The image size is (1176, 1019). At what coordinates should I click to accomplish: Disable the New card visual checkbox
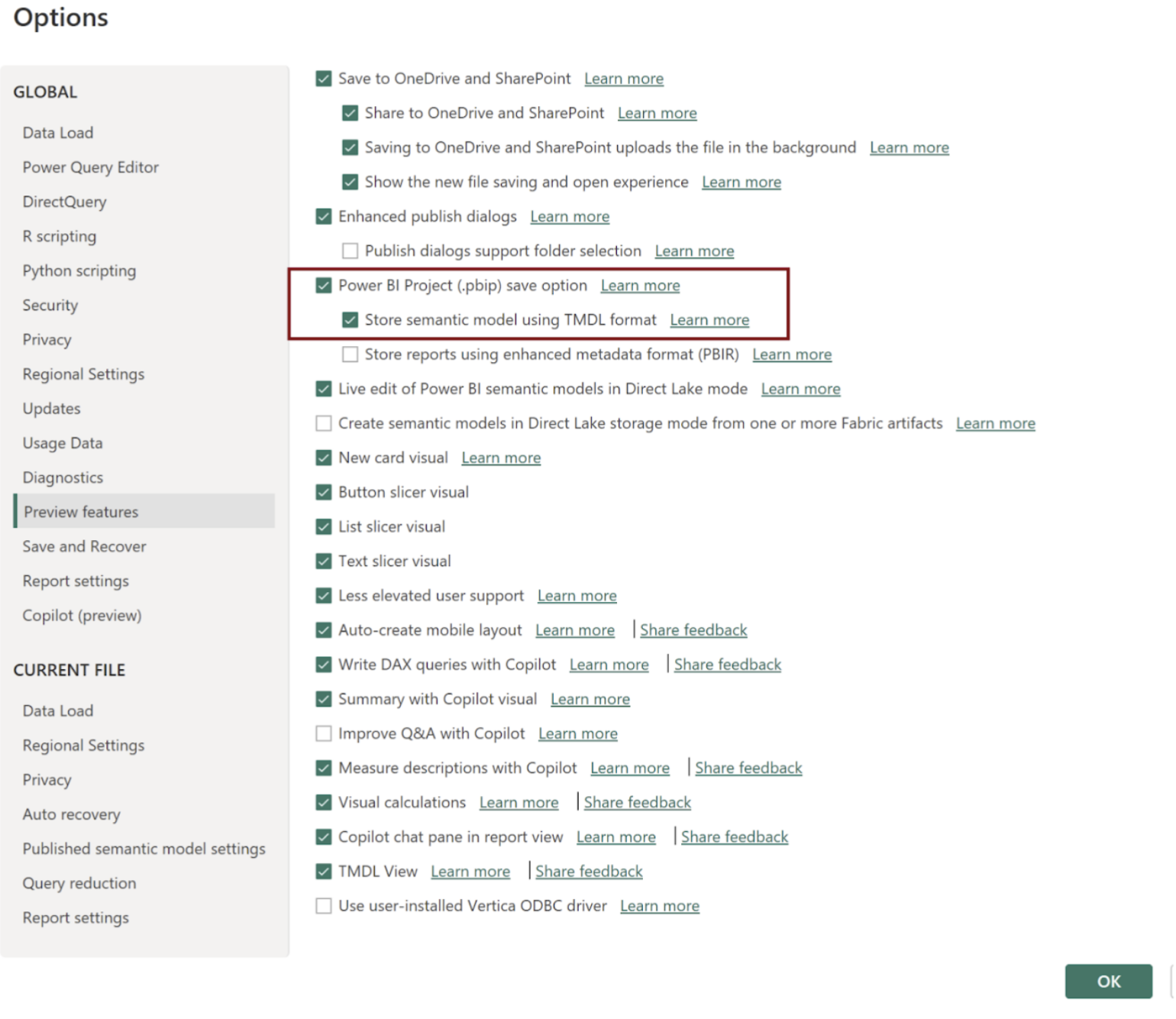pos(324,458)
